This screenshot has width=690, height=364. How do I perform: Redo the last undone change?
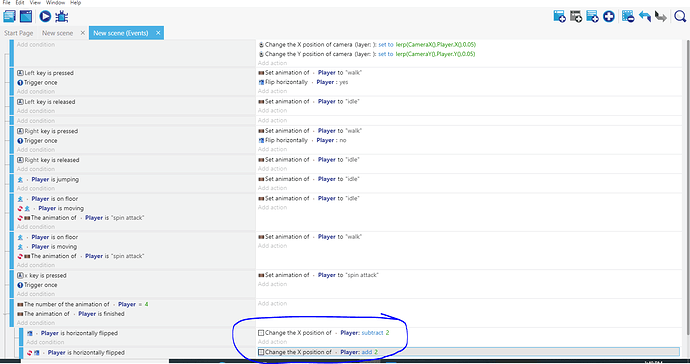[x=661, y=16]
